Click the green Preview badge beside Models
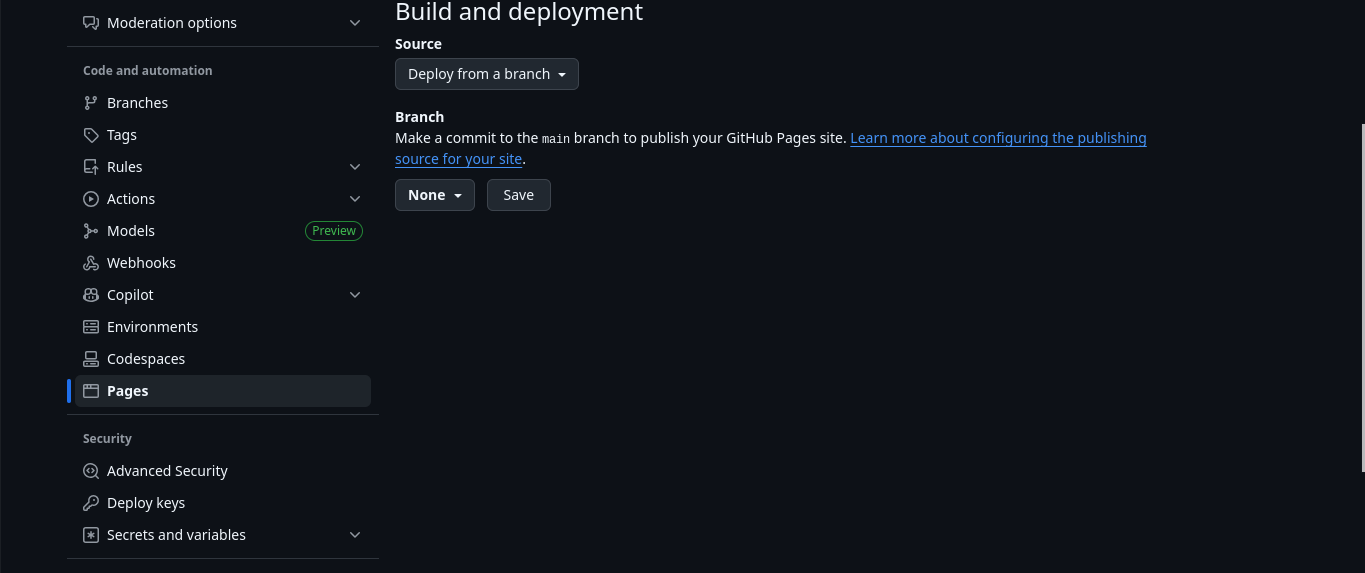Screen dimensions: 1365x573 click(334, 231)
